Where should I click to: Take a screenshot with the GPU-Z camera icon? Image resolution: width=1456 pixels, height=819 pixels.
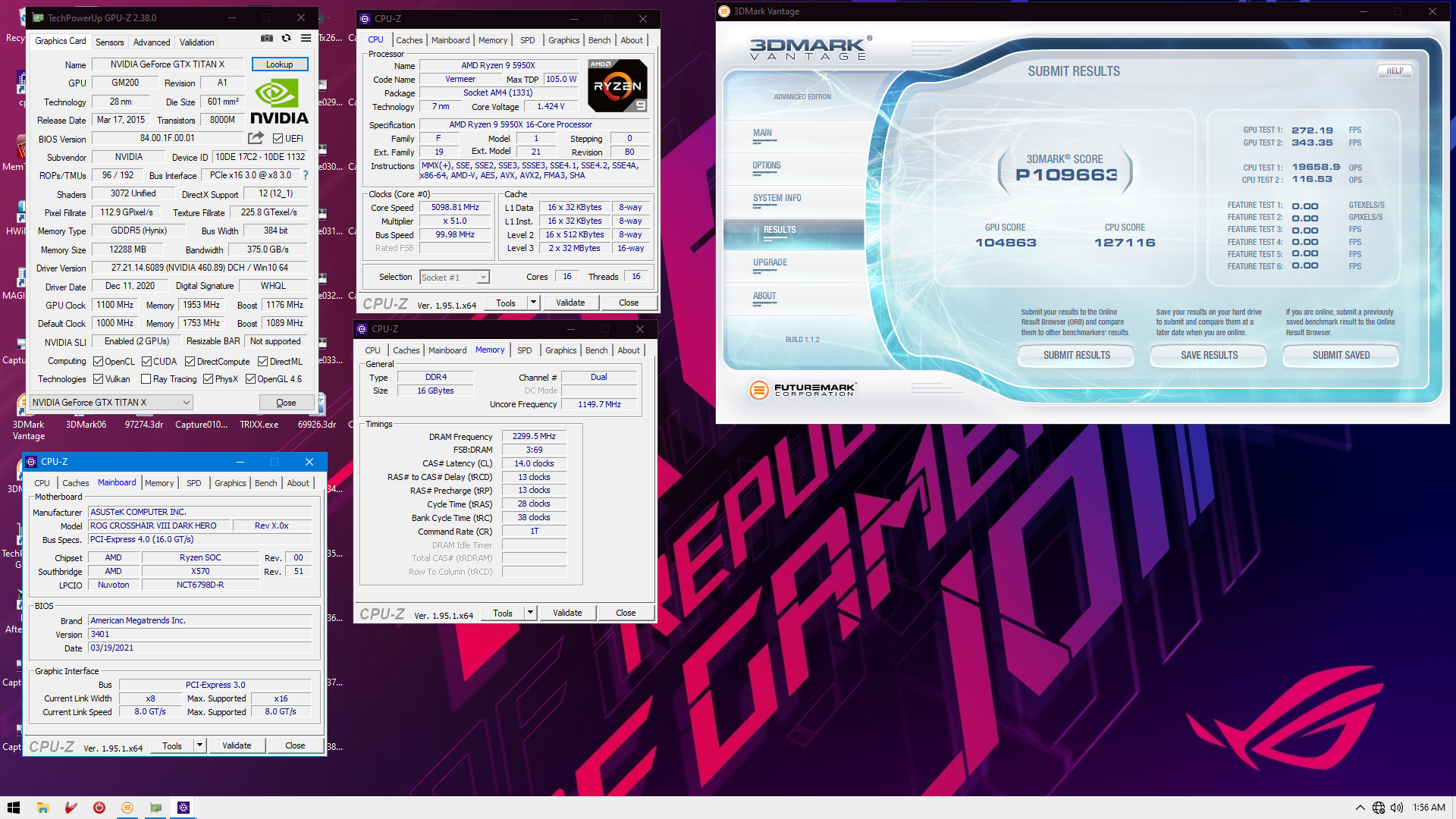267,38
